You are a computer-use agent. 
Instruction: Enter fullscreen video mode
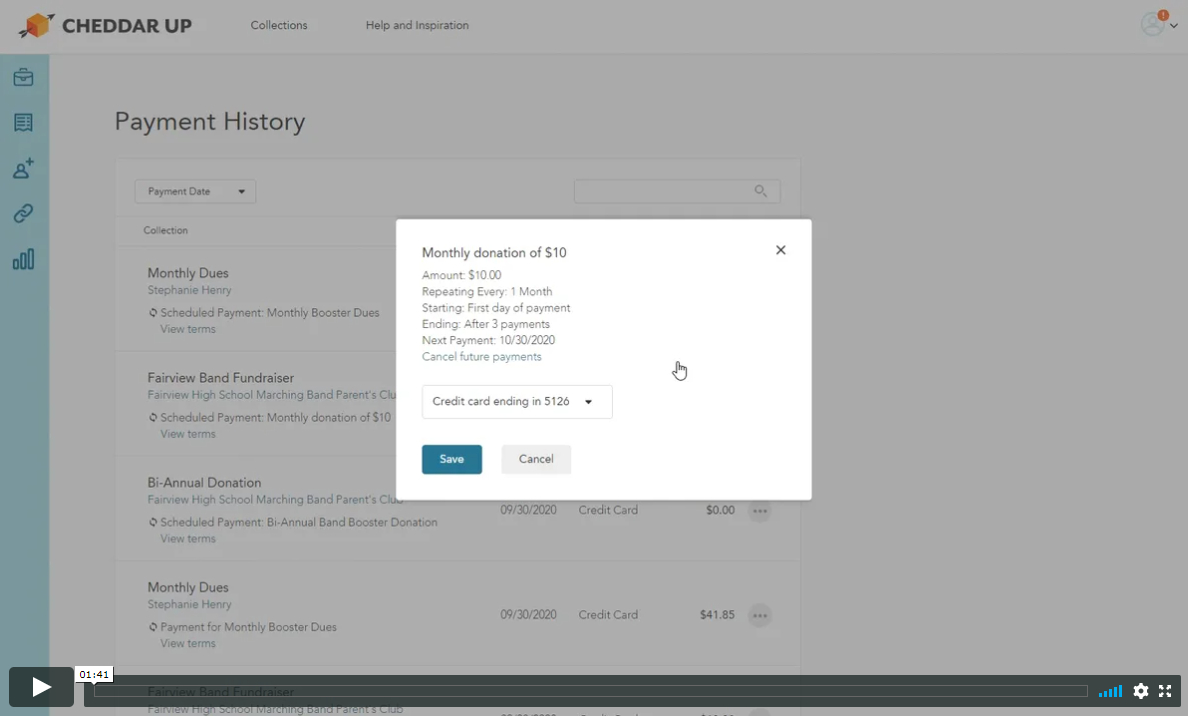[x=1165, y=691]
